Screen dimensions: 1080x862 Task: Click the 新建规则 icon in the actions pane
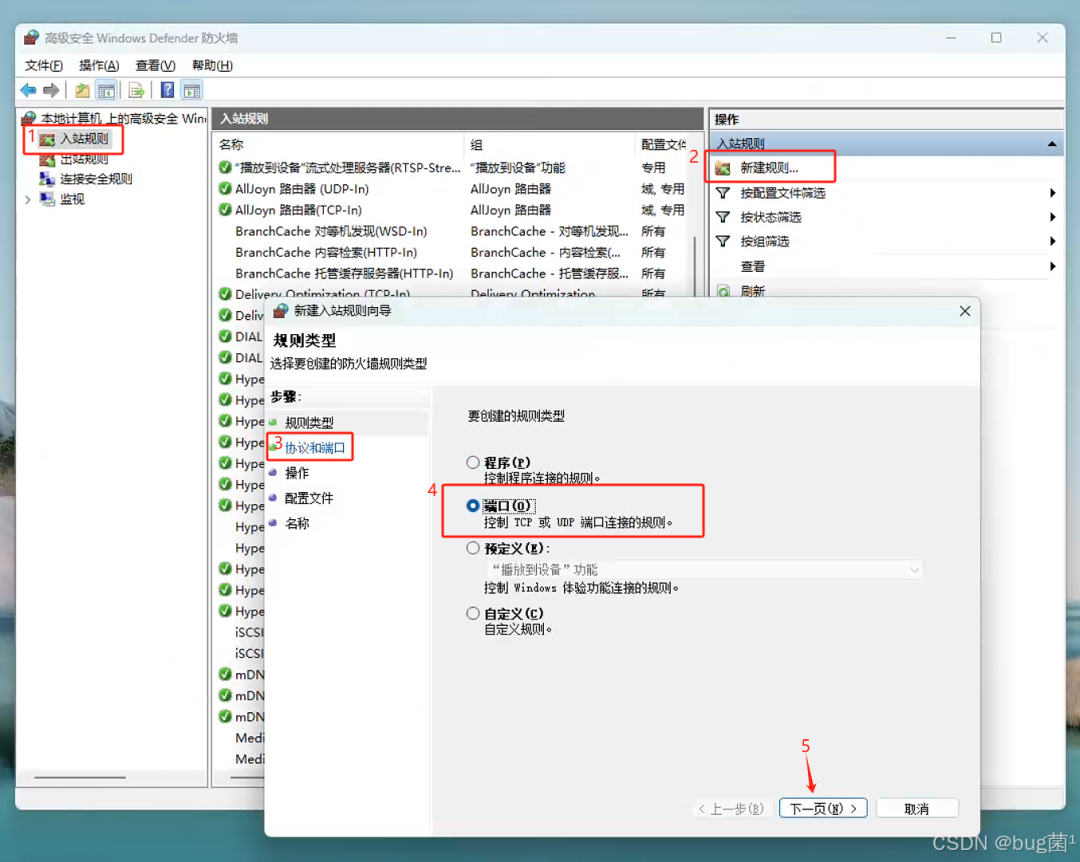(x=723, y=167)
